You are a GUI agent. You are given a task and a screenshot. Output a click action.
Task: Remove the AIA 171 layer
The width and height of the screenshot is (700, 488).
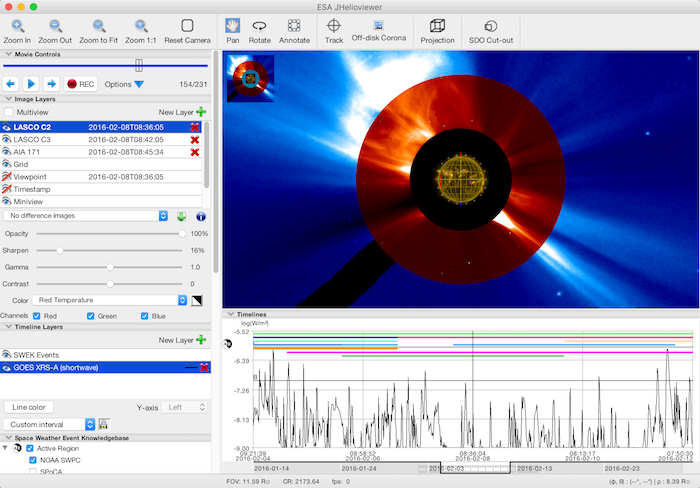[x=195, y=152]
